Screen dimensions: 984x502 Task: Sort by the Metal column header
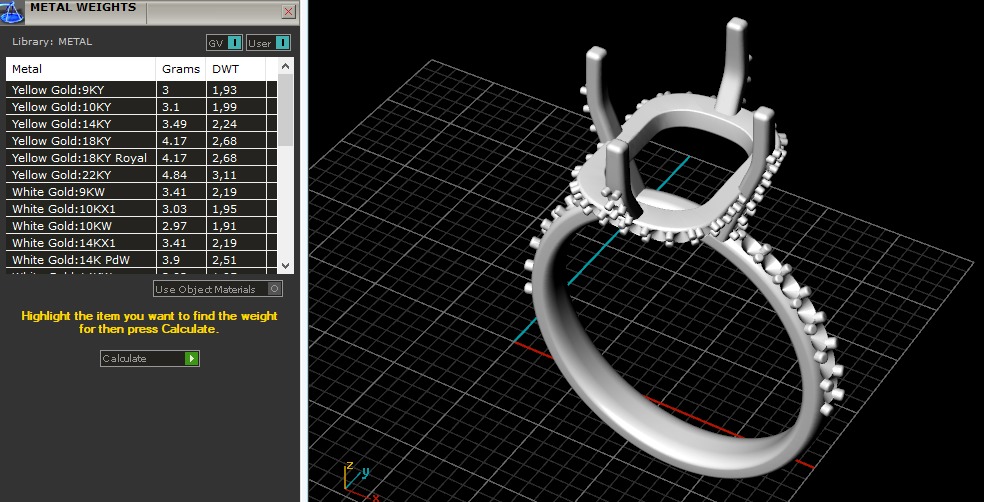pyautogui.click(x=81, y=69)
